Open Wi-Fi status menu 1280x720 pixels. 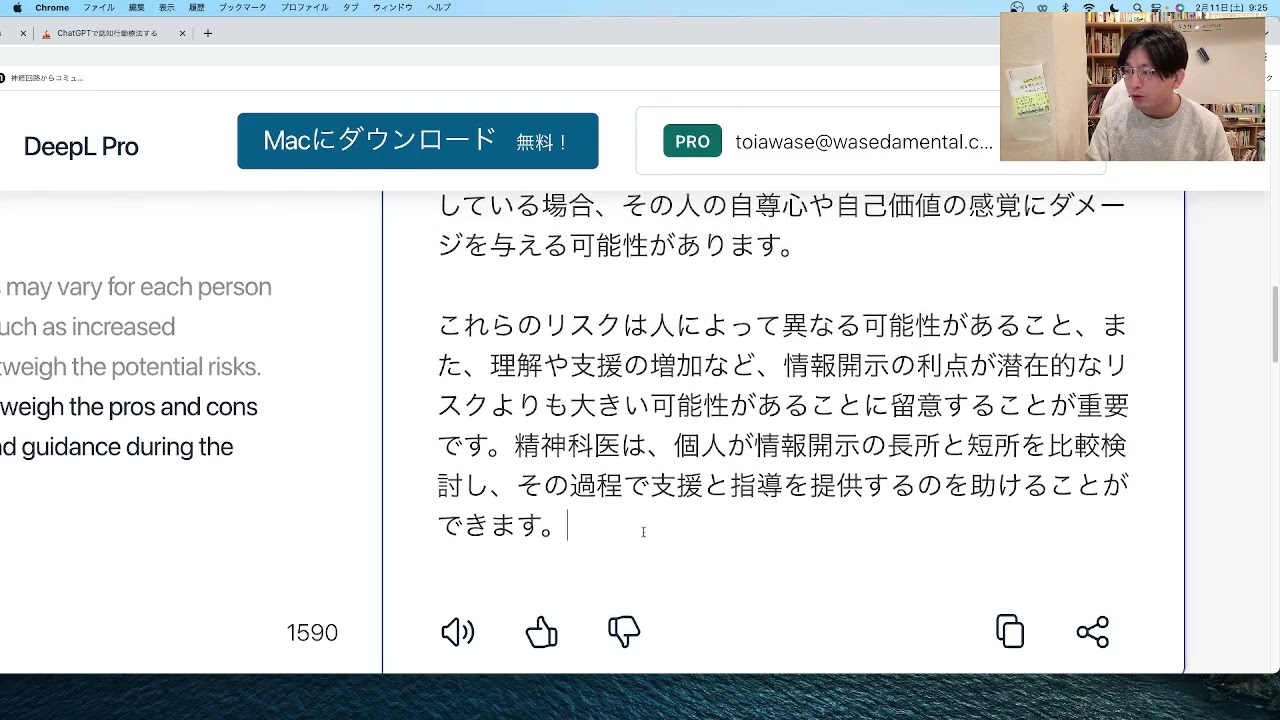[1089, 8]
